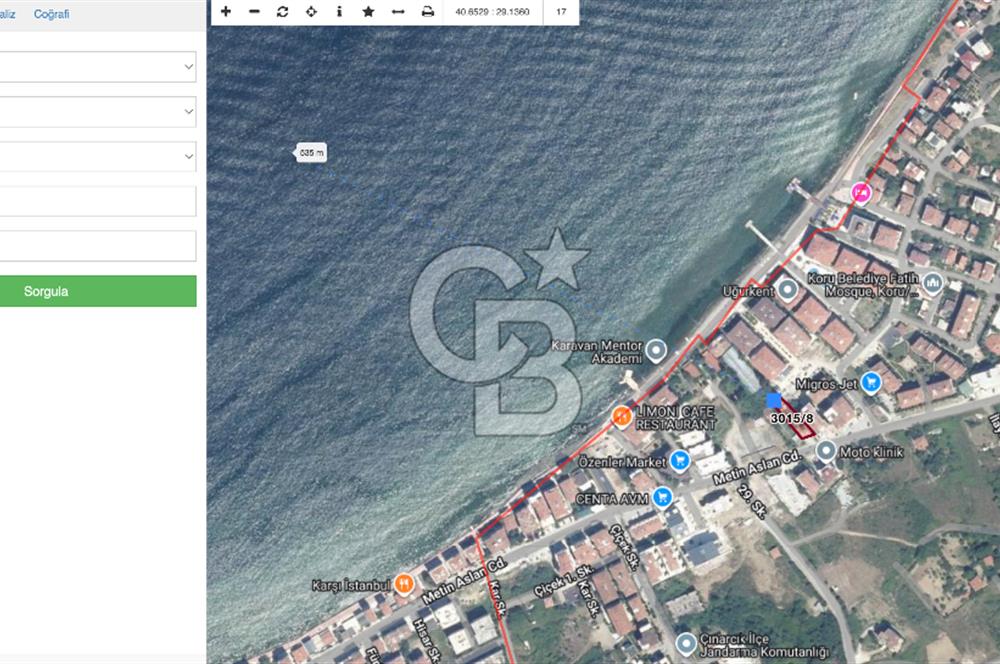Screen dimensions: 1000x664
Task: Focus the second text input above Sorgula
Action: click(96, 246)
